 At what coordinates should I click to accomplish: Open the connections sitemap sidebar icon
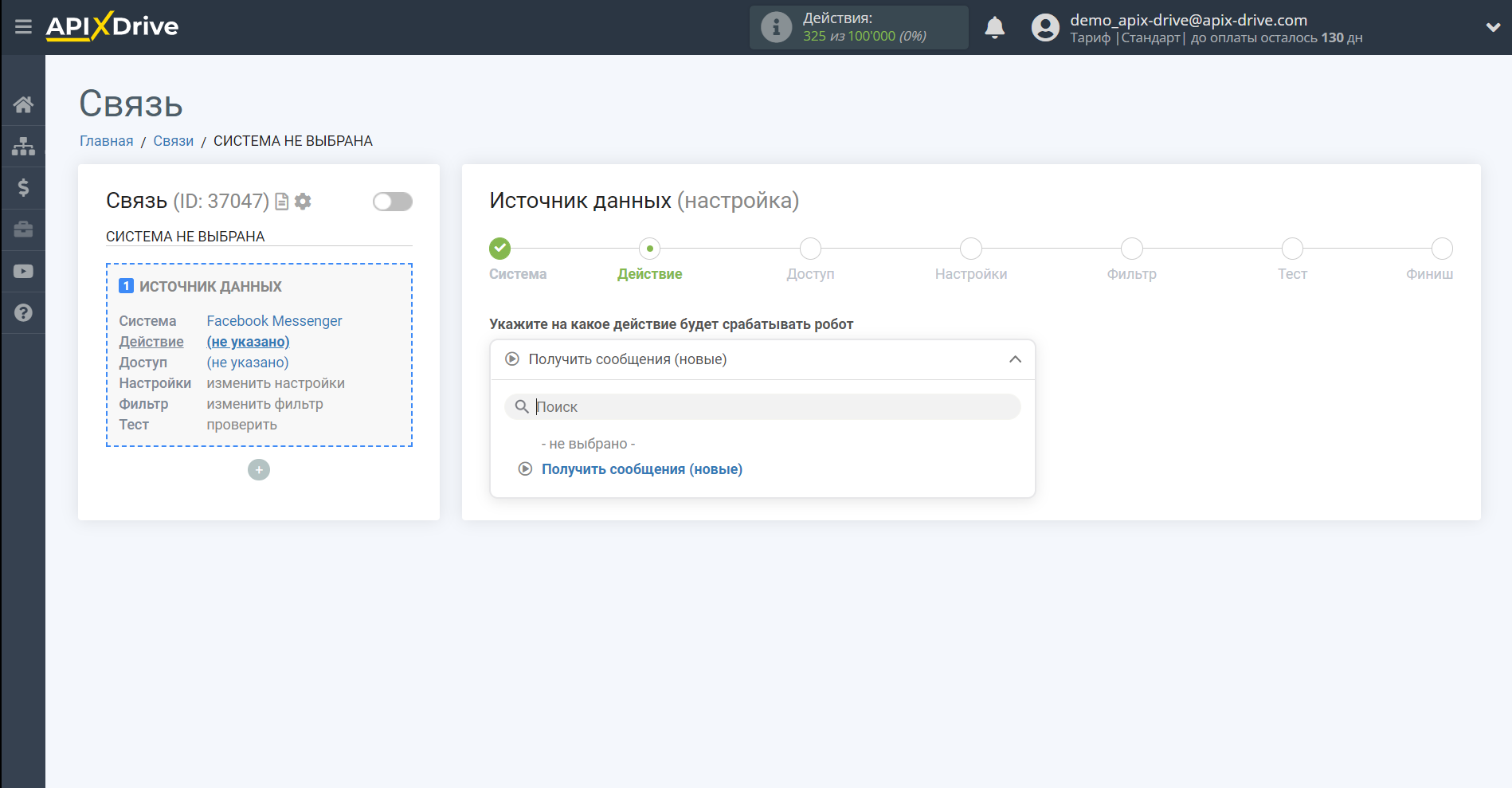coord(23,146)
